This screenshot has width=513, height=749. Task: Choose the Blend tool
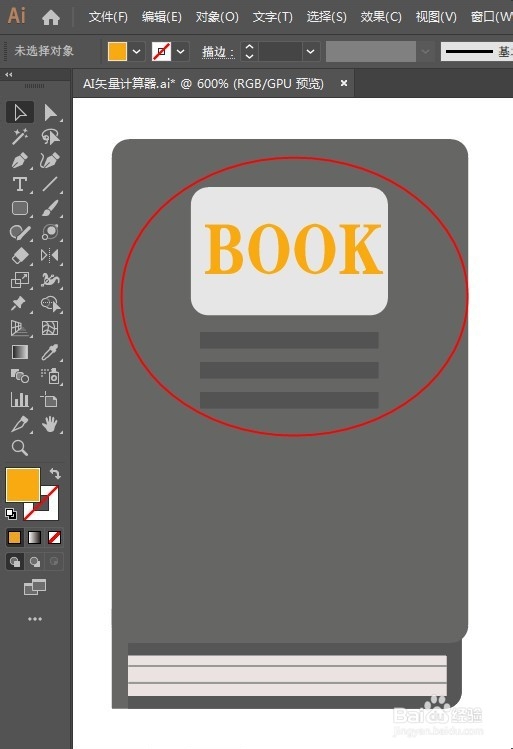tap(20, 376)
